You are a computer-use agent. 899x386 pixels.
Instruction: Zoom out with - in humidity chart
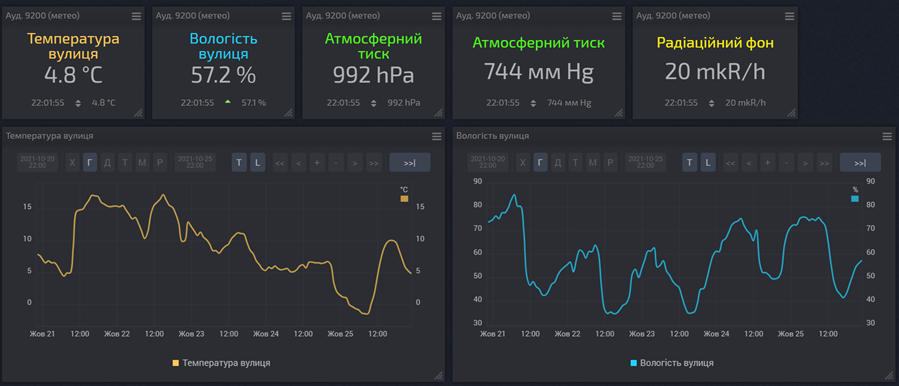786,163
